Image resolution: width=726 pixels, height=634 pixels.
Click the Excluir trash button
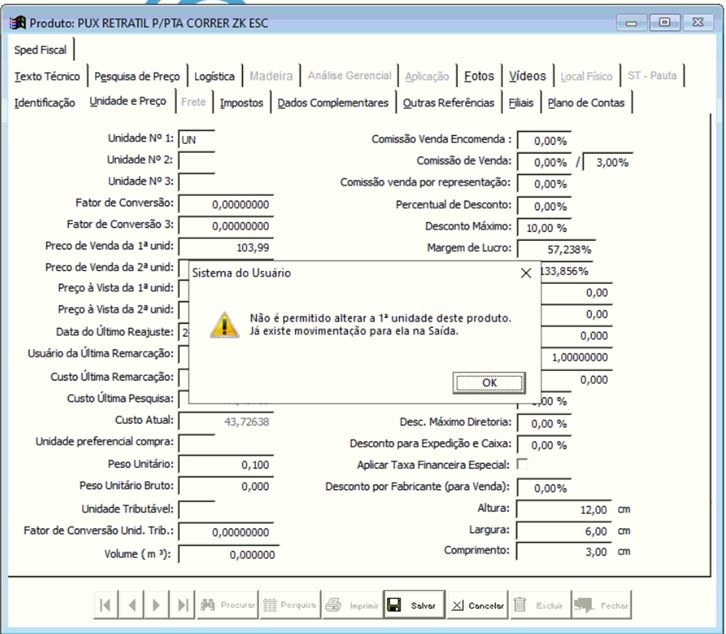(x=540, y=605)
